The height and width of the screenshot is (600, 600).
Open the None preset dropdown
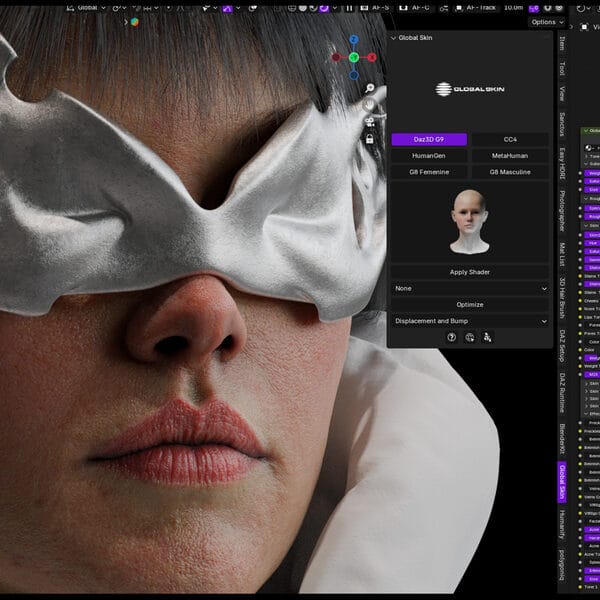470,288
